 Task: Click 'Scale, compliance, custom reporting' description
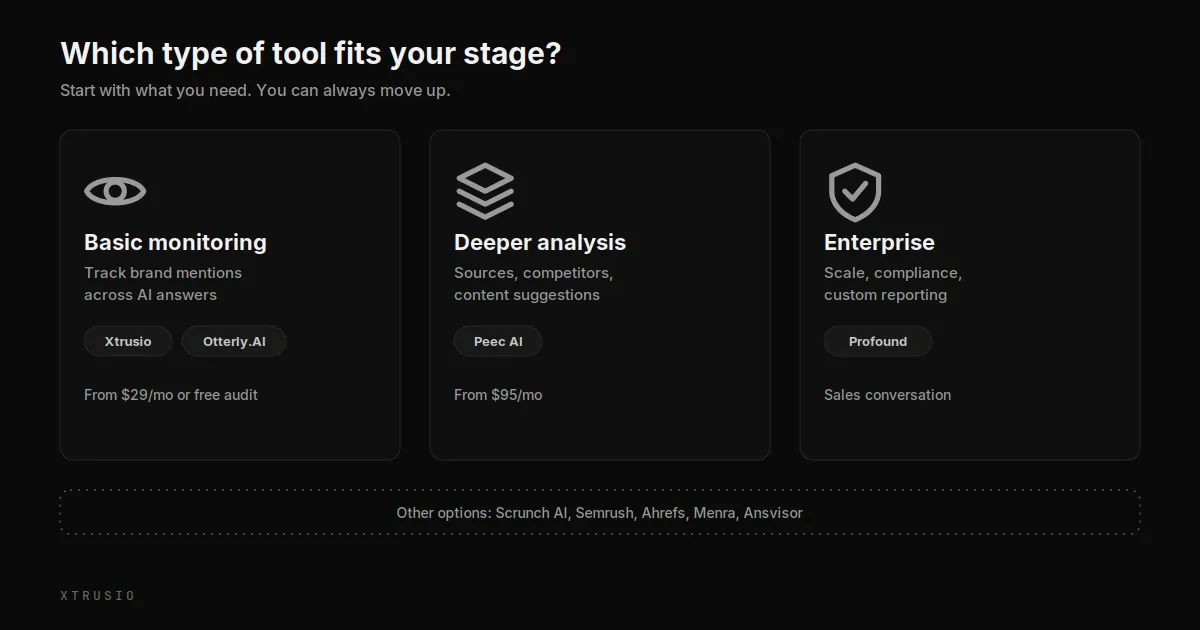(893, 284)
